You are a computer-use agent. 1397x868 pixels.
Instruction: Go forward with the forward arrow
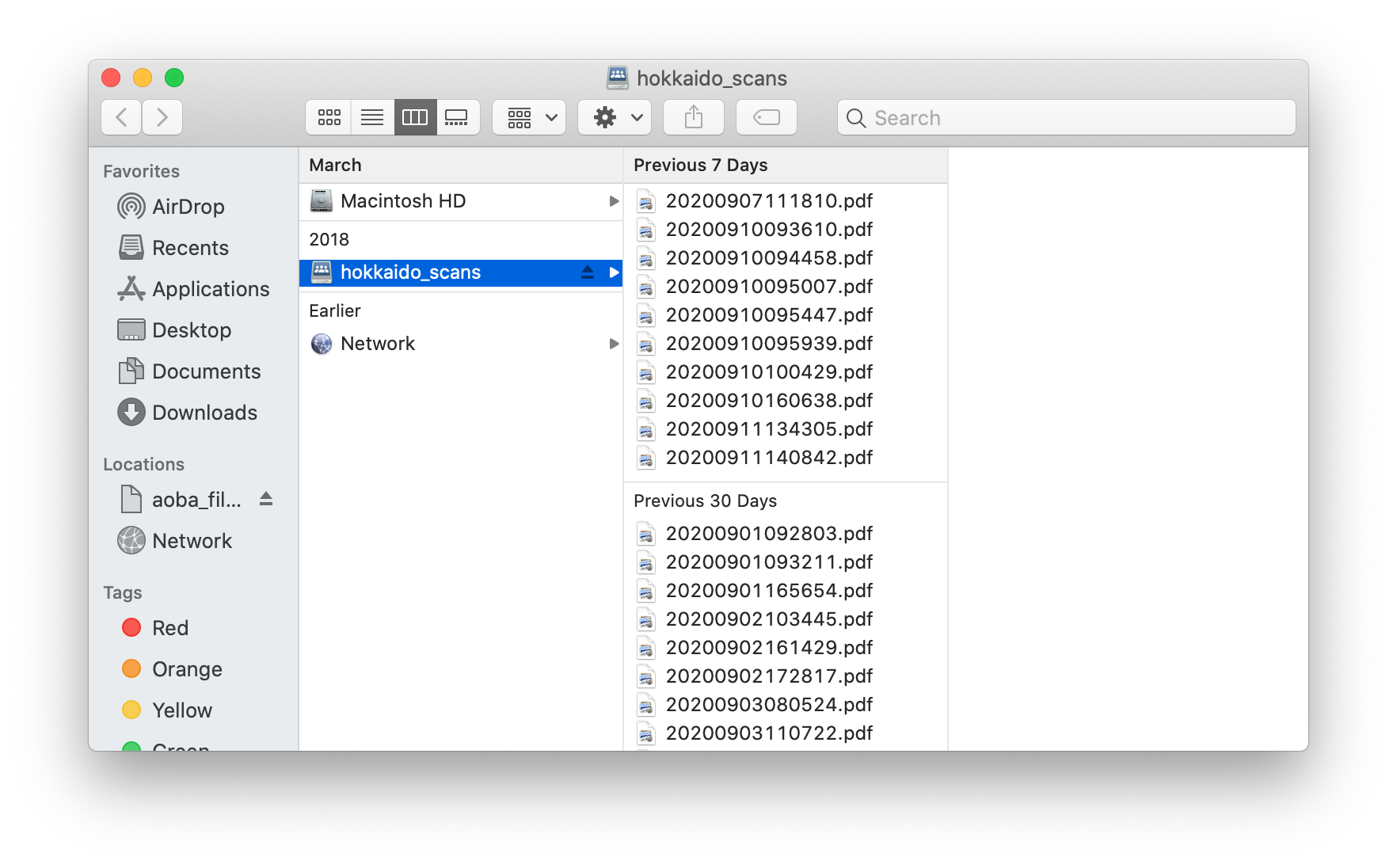pos(162,118)
